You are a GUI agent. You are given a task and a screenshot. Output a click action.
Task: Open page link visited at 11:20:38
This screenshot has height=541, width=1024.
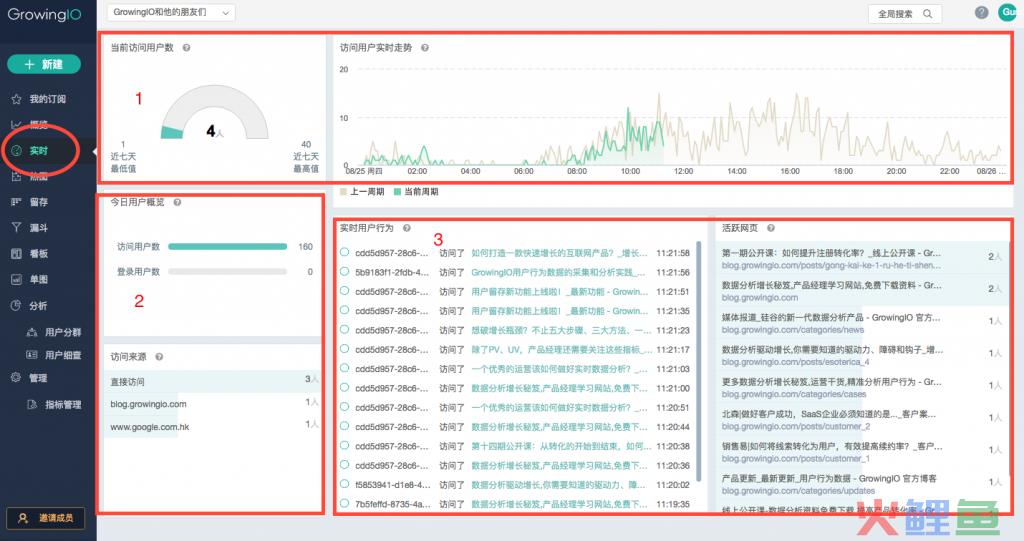pos(561,446)
